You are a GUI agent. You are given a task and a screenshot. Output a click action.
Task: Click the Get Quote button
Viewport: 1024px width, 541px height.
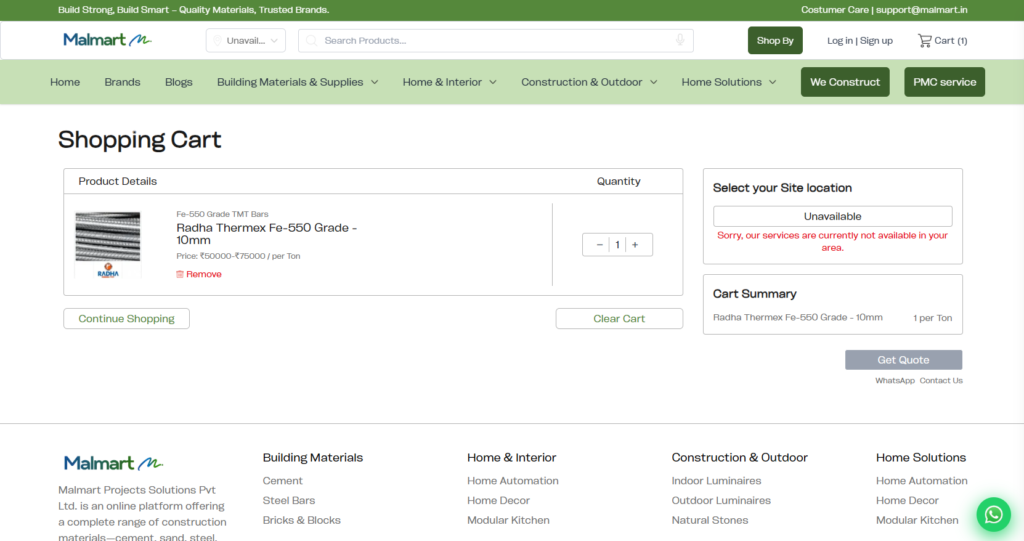pos(903,360)
